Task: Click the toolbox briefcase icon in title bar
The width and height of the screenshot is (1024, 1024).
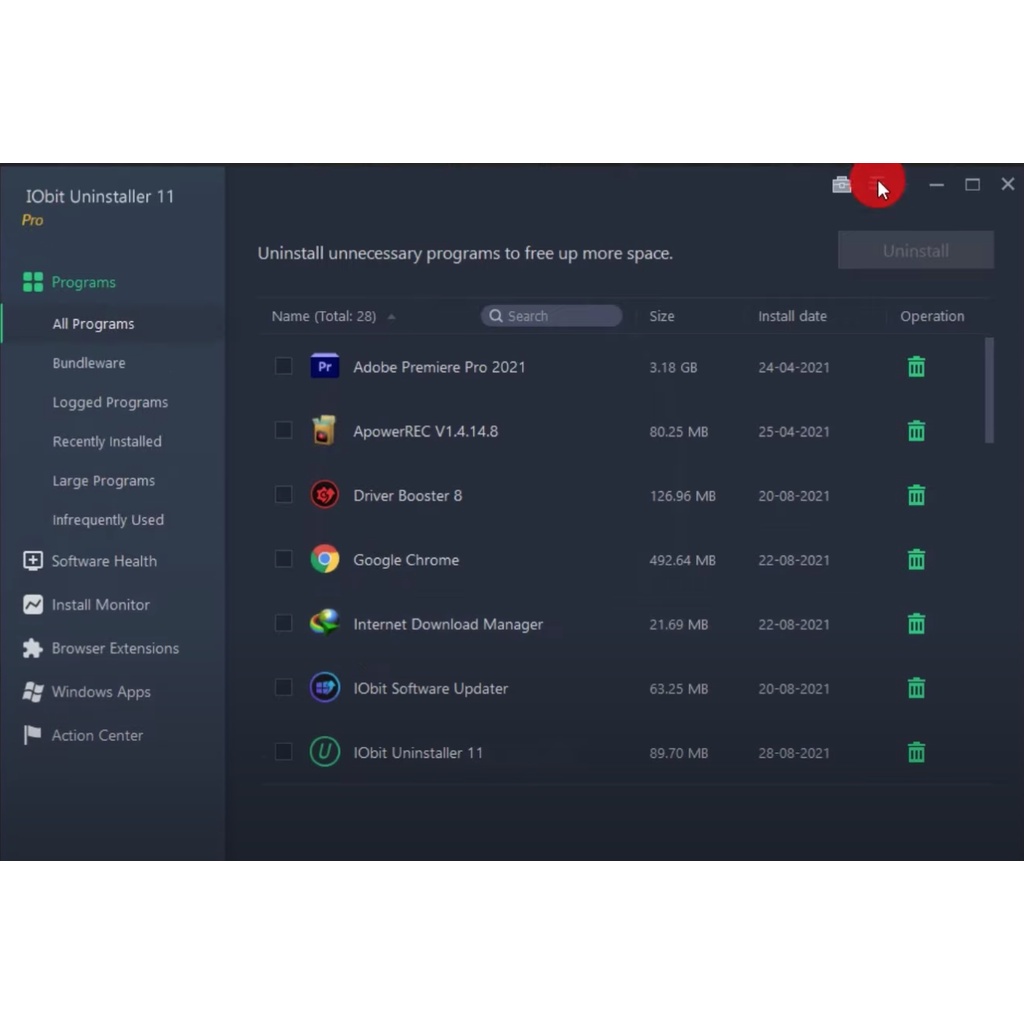Action: coord(841,185)
